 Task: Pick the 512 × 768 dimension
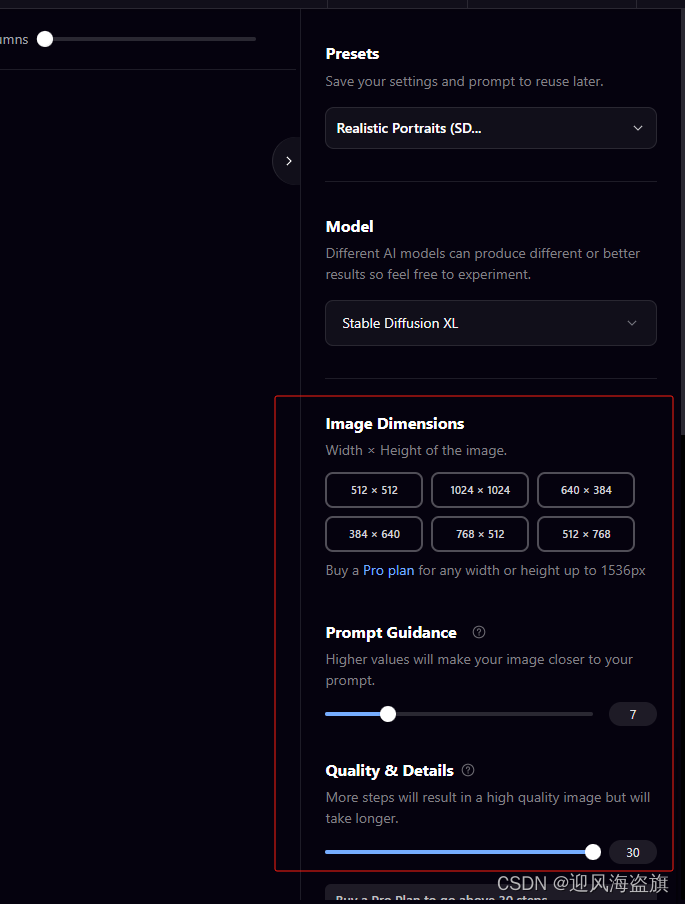click(x=586, y=534)
